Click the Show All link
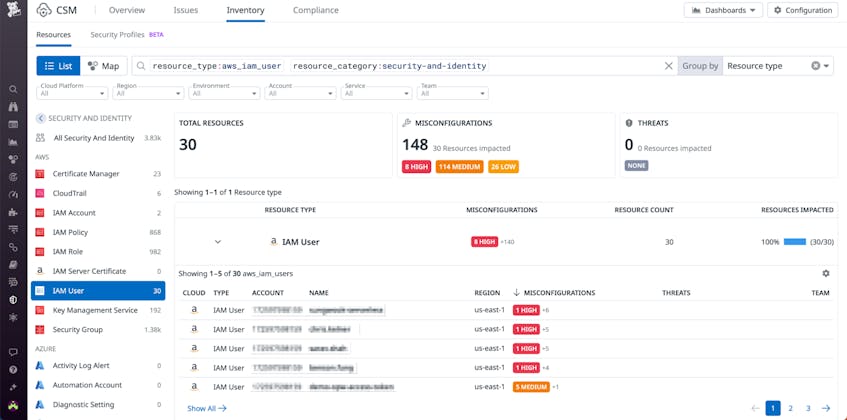Viewport: 847px width, 420px height. (207, 409)
